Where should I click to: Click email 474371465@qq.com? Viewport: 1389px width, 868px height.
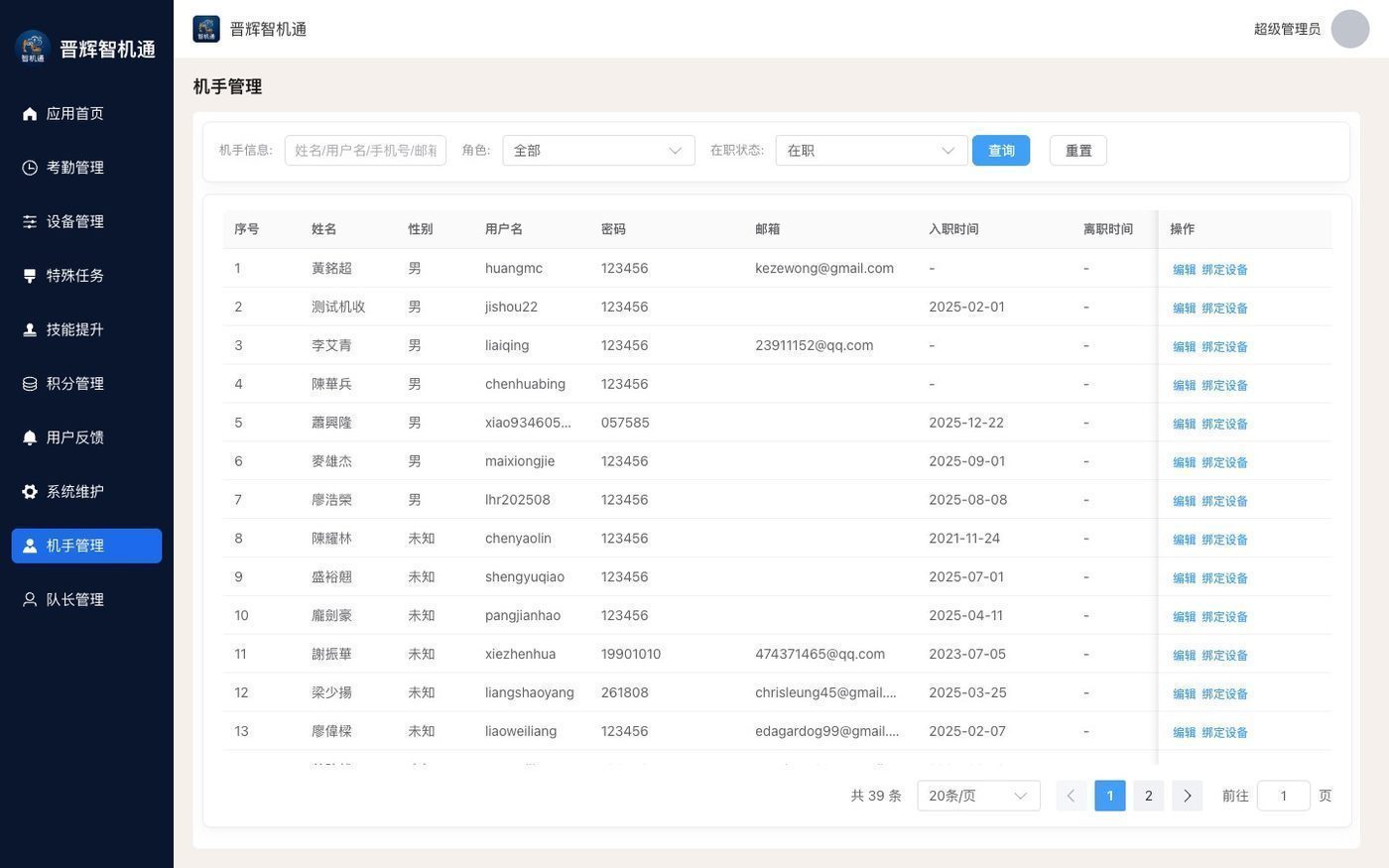click(821, 655)
